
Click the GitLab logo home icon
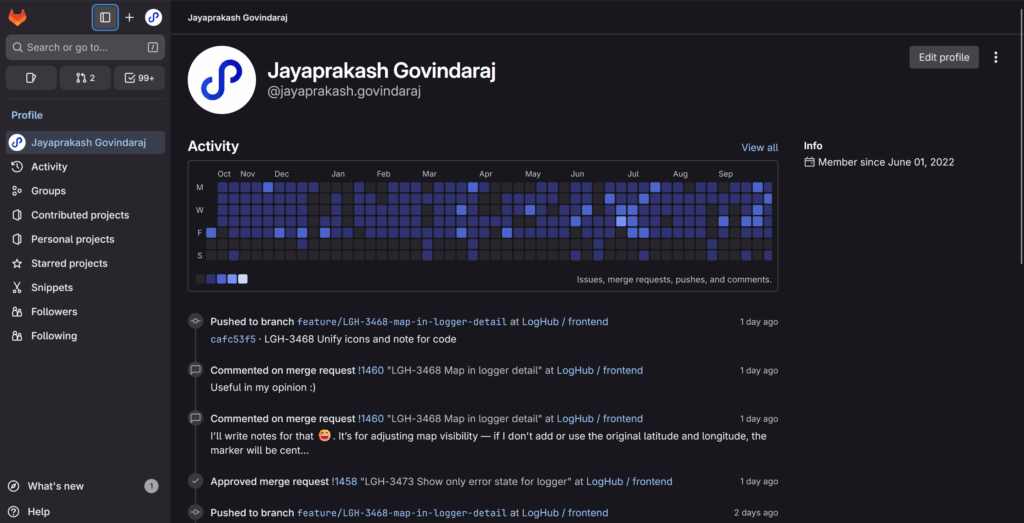pos(18,17)
